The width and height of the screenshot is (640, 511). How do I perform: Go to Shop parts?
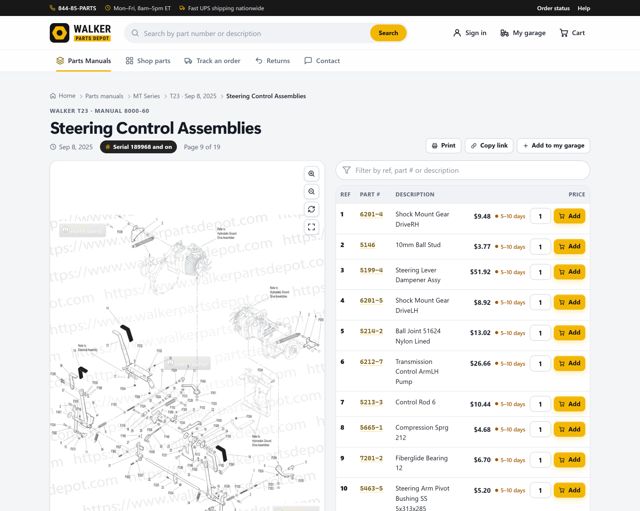[x=148, y=61]
